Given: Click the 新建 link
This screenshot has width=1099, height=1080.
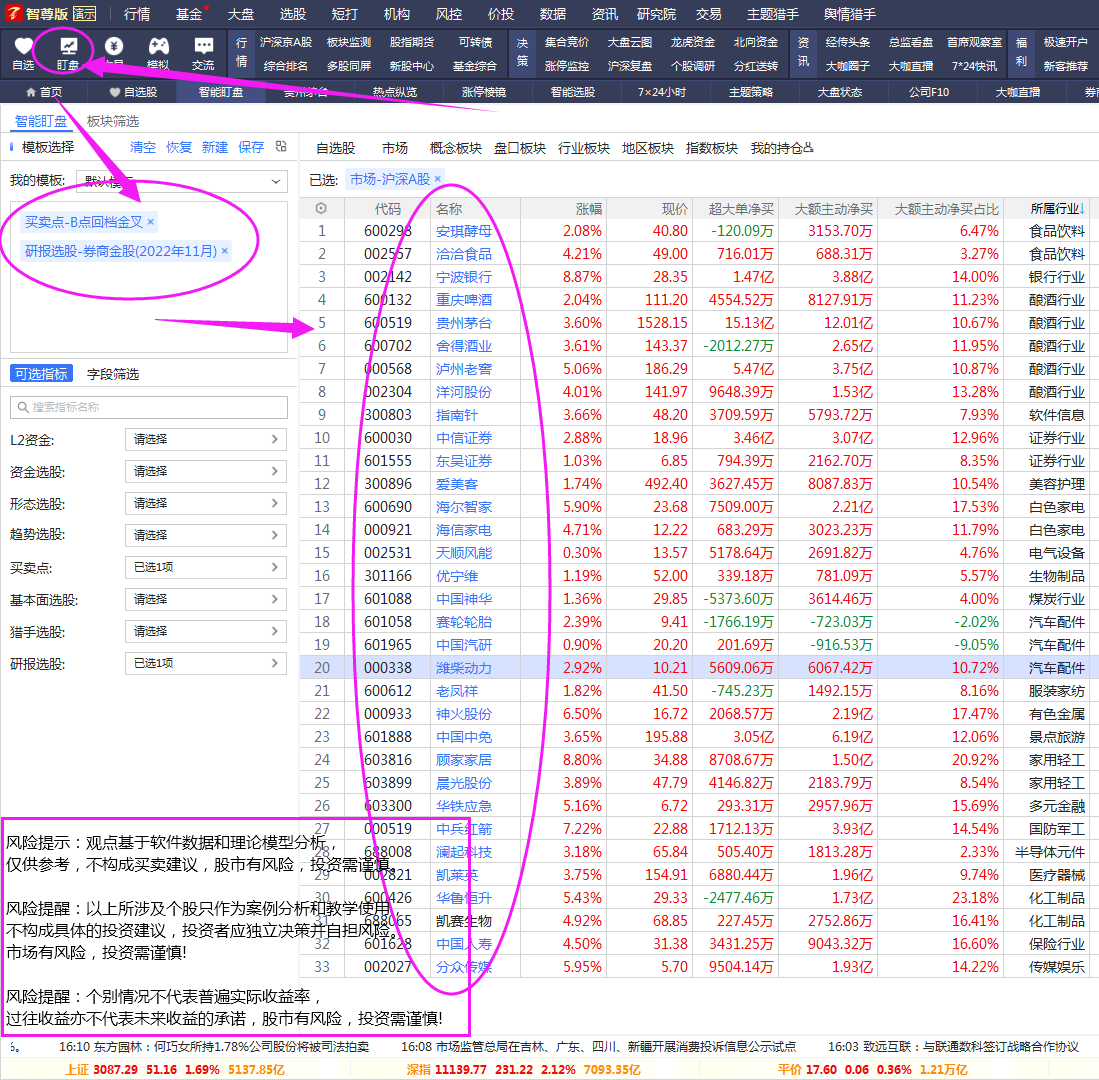Looking at the screenshot, I should tap(214, 147).
